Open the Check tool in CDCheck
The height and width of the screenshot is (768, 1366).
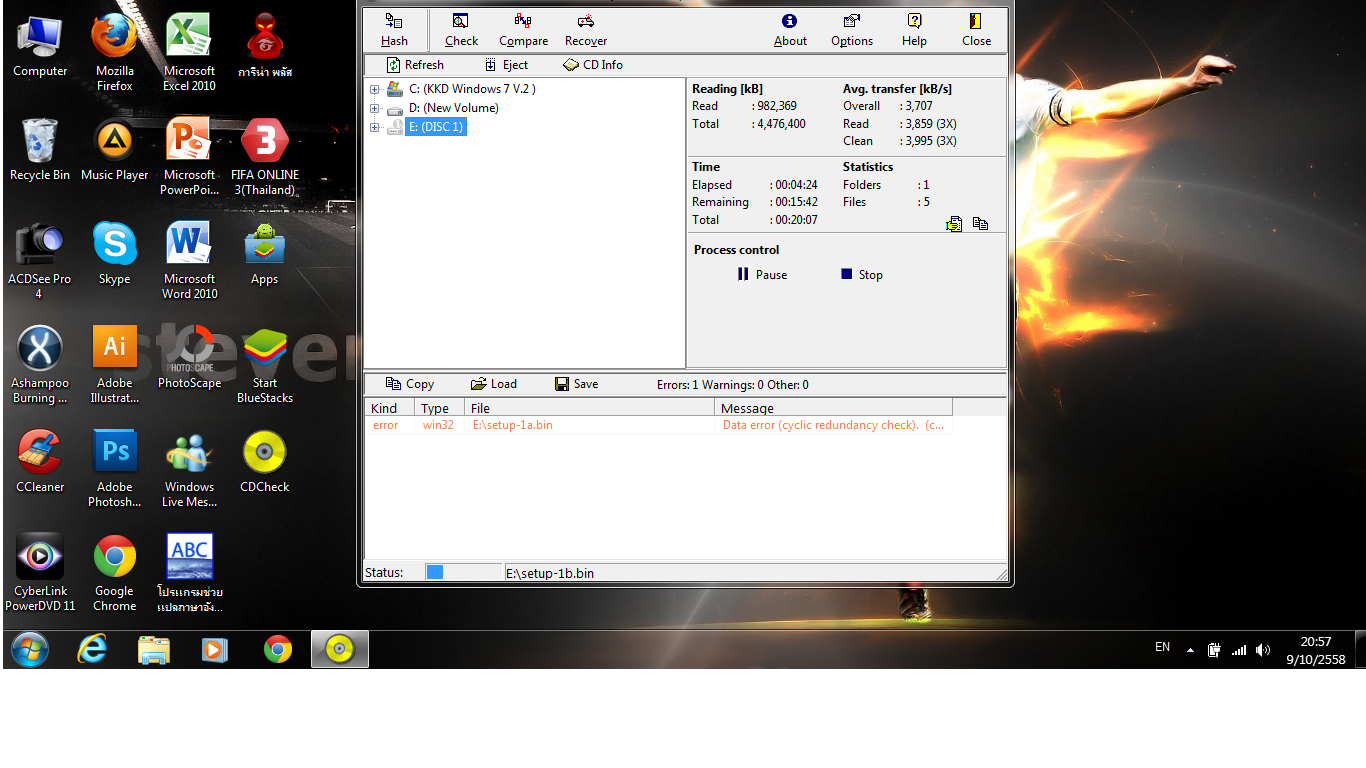[461, 30]
